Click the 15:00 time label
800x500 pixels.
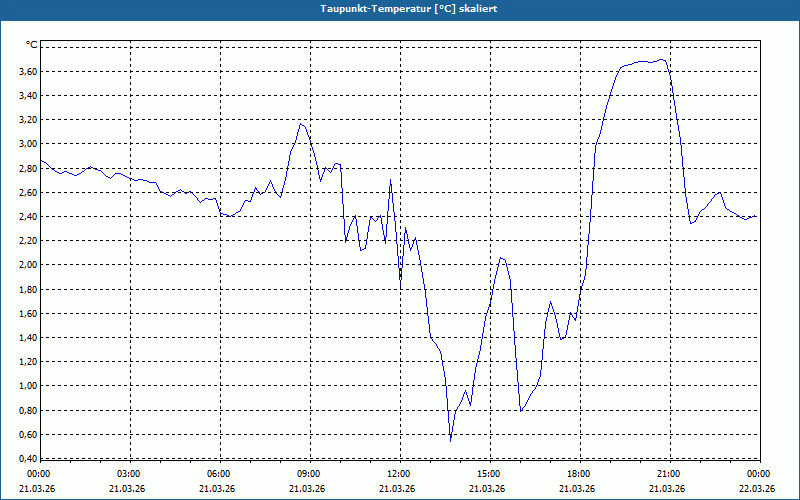click(x=489, y=474)
